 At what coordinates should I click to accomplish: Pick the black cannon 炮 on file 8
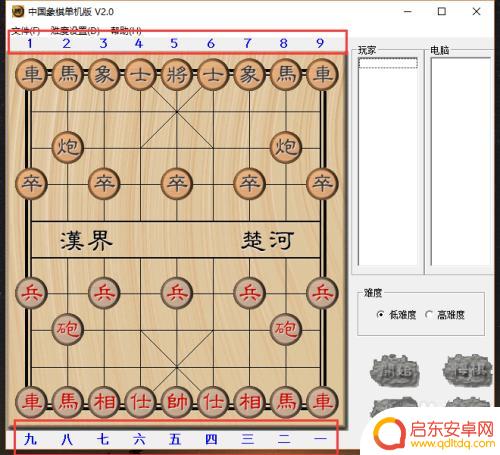(x=286, y=147)
